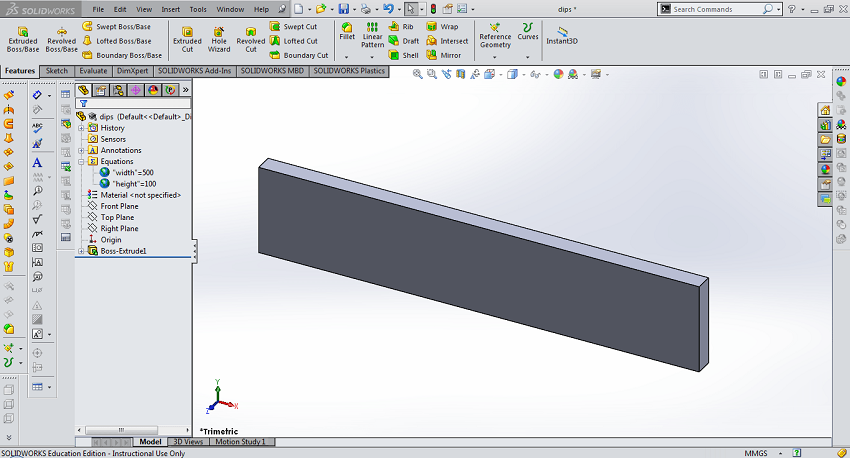Show more manager tabs with chevron
850x458 pixels.
(x=185, y=90)
